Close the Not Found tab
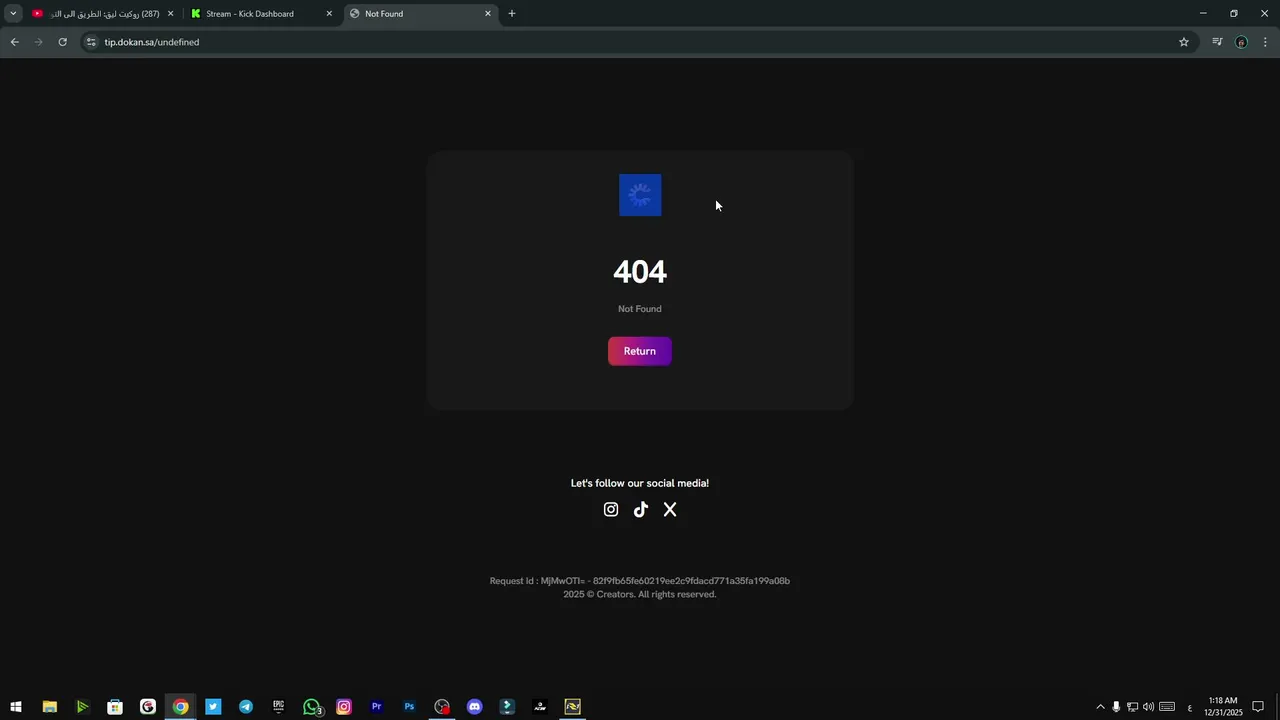This screenshot has width=1280, height=720. [488, 14]
